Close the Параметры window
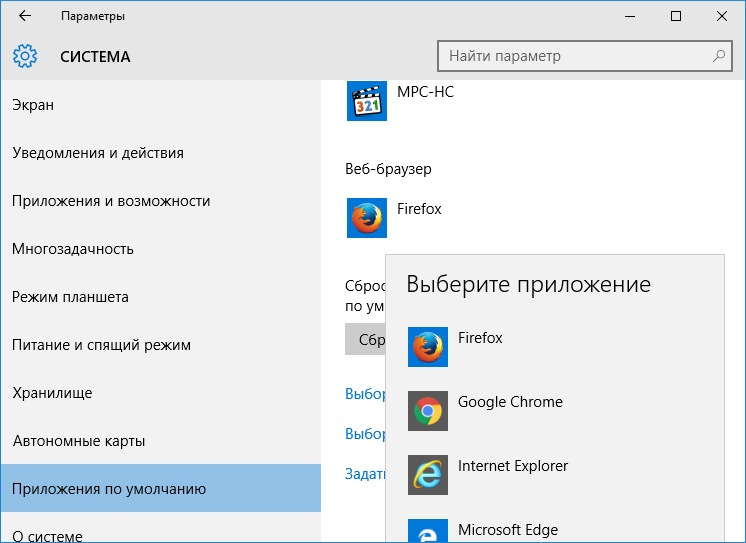Image resolution: width=746 pixels, height=543 pixels. [x=721, y=16]
